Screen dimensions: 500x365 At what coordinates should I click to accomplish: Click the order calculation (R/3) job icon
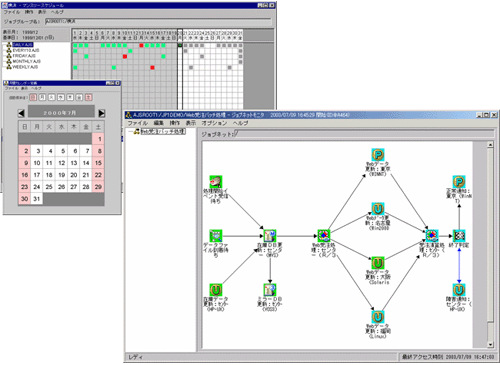pyautogui.click(x=432, y=236)
